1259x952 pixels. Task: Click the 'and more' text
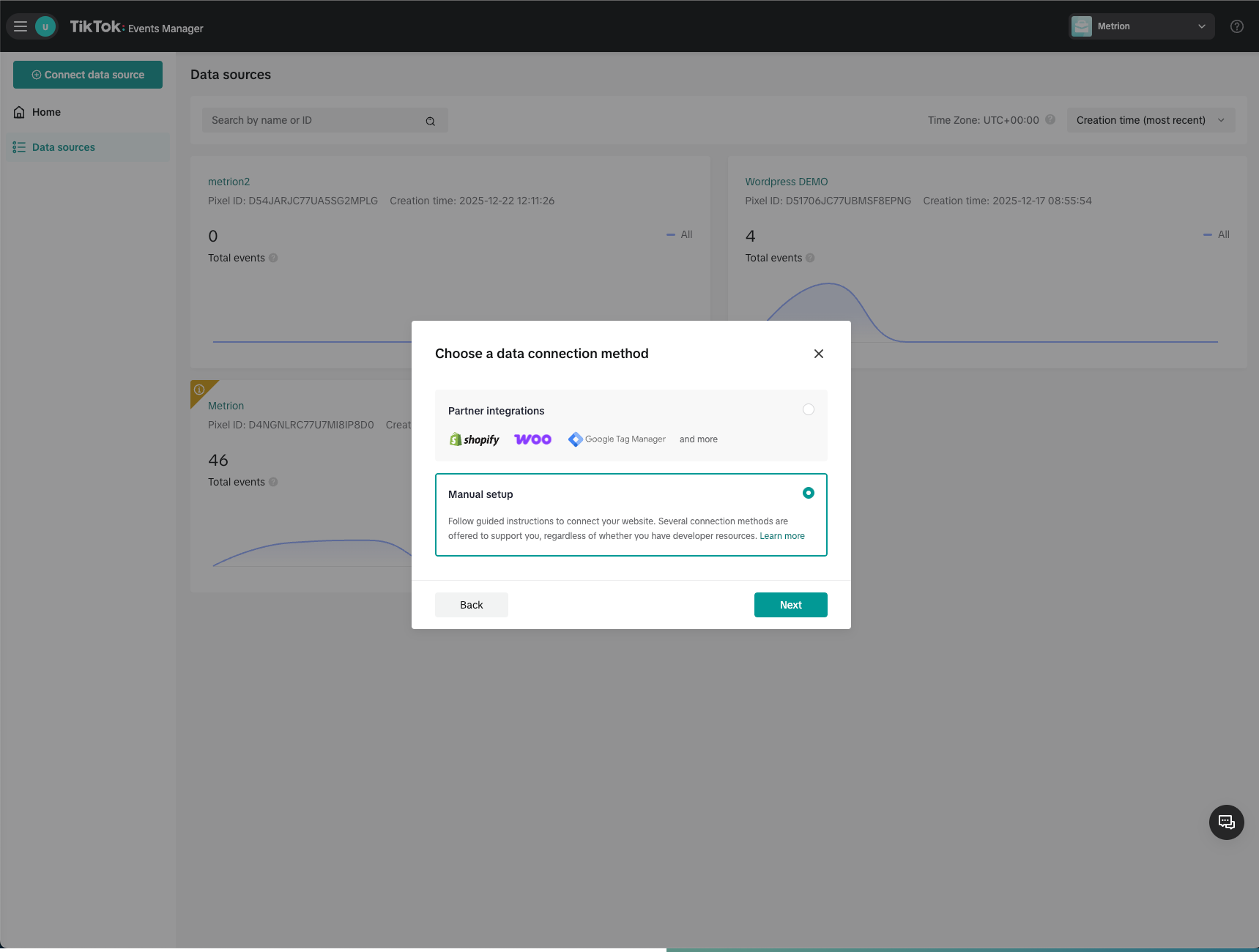click(x=699, y=439)
